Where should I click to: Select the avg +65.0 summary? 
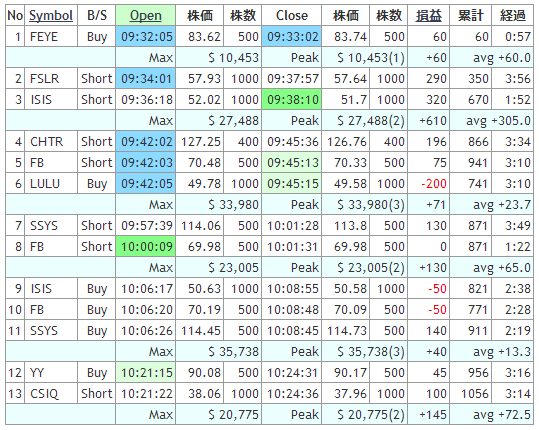(502, 267)
